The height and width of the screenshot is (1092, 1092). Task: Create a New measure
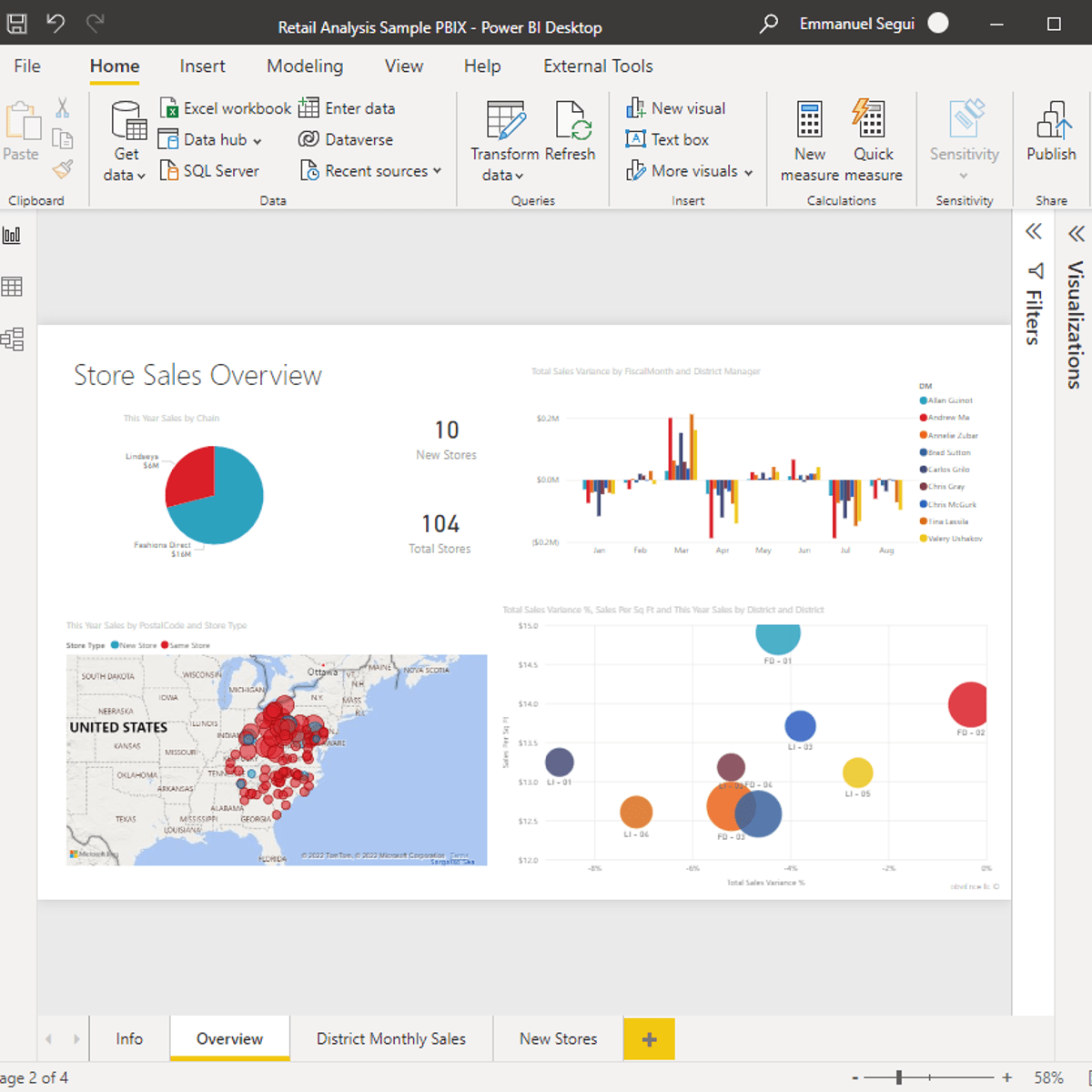tap(809, 141)
